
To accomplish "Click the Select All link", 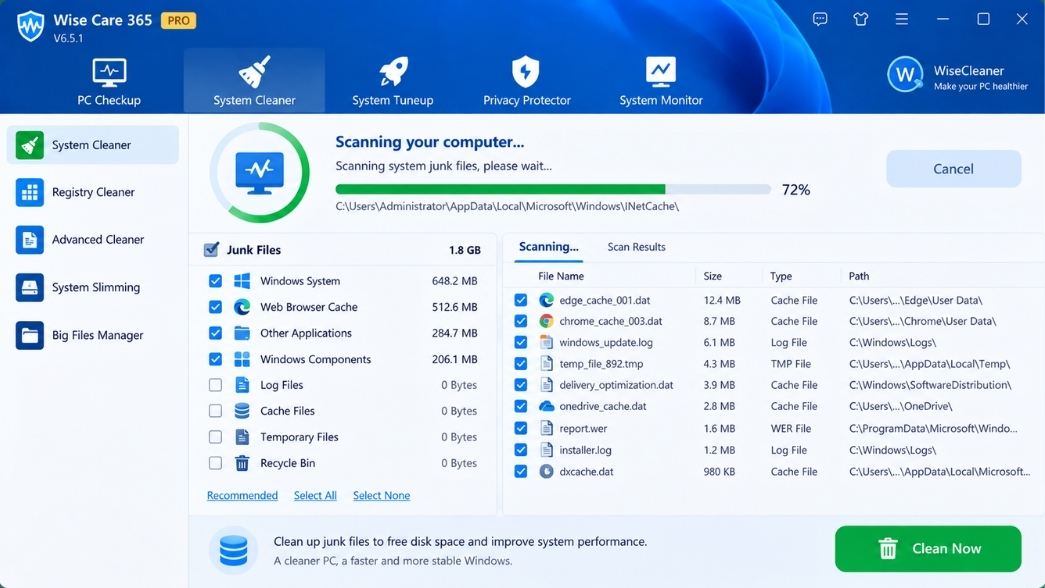I will pos(315,495).
